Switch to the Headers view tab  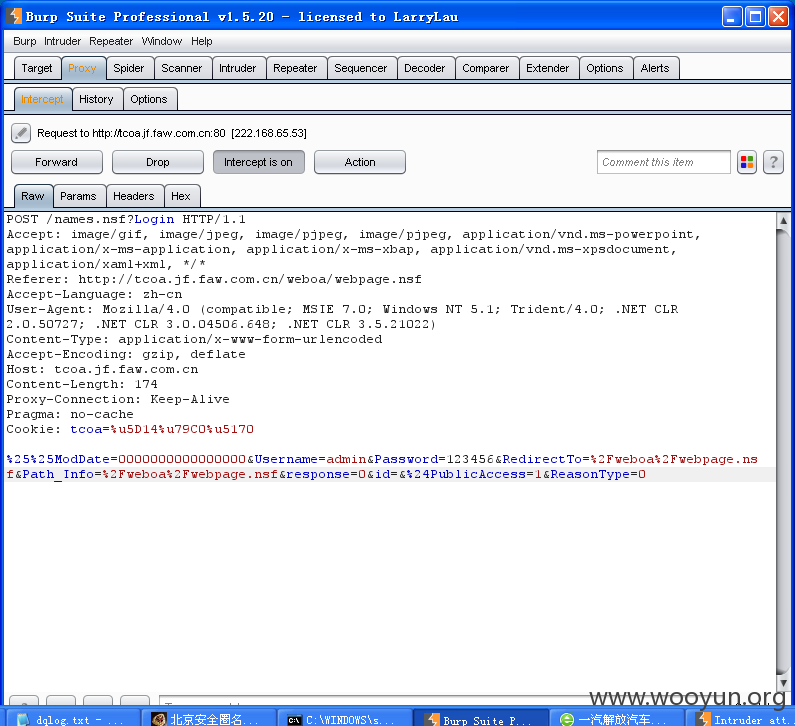134,196
